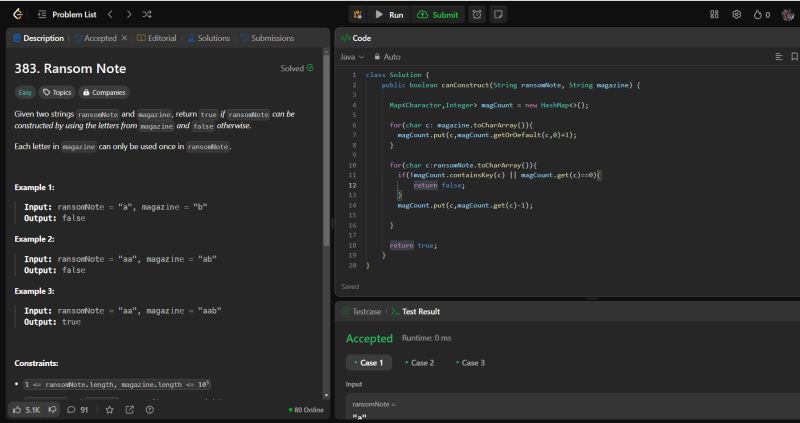Viewport: 800px width, 423px height.
Task: Open the Problem List panel
Action: pos(67,14)
